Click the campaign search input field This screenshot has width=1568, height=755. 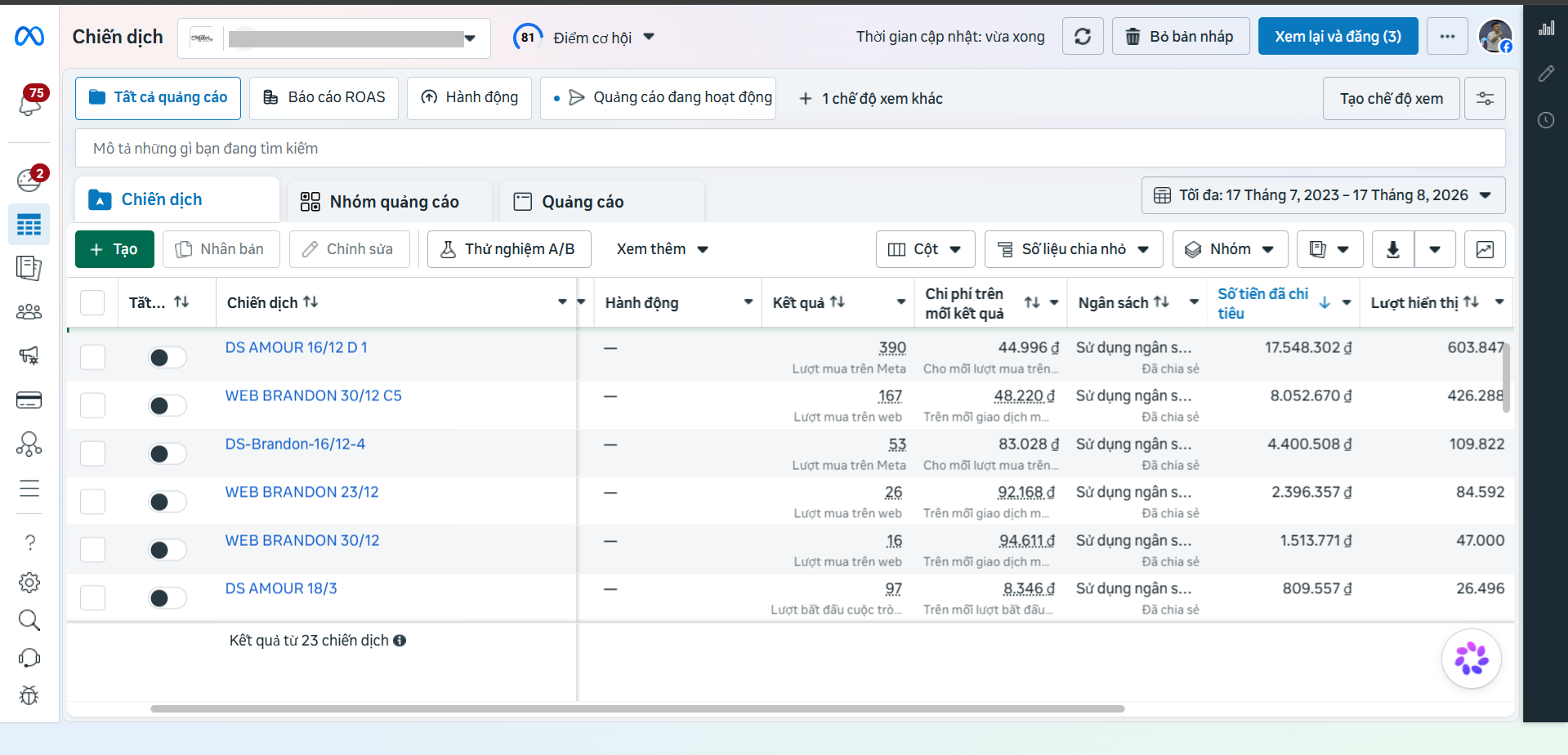point(790,149)
